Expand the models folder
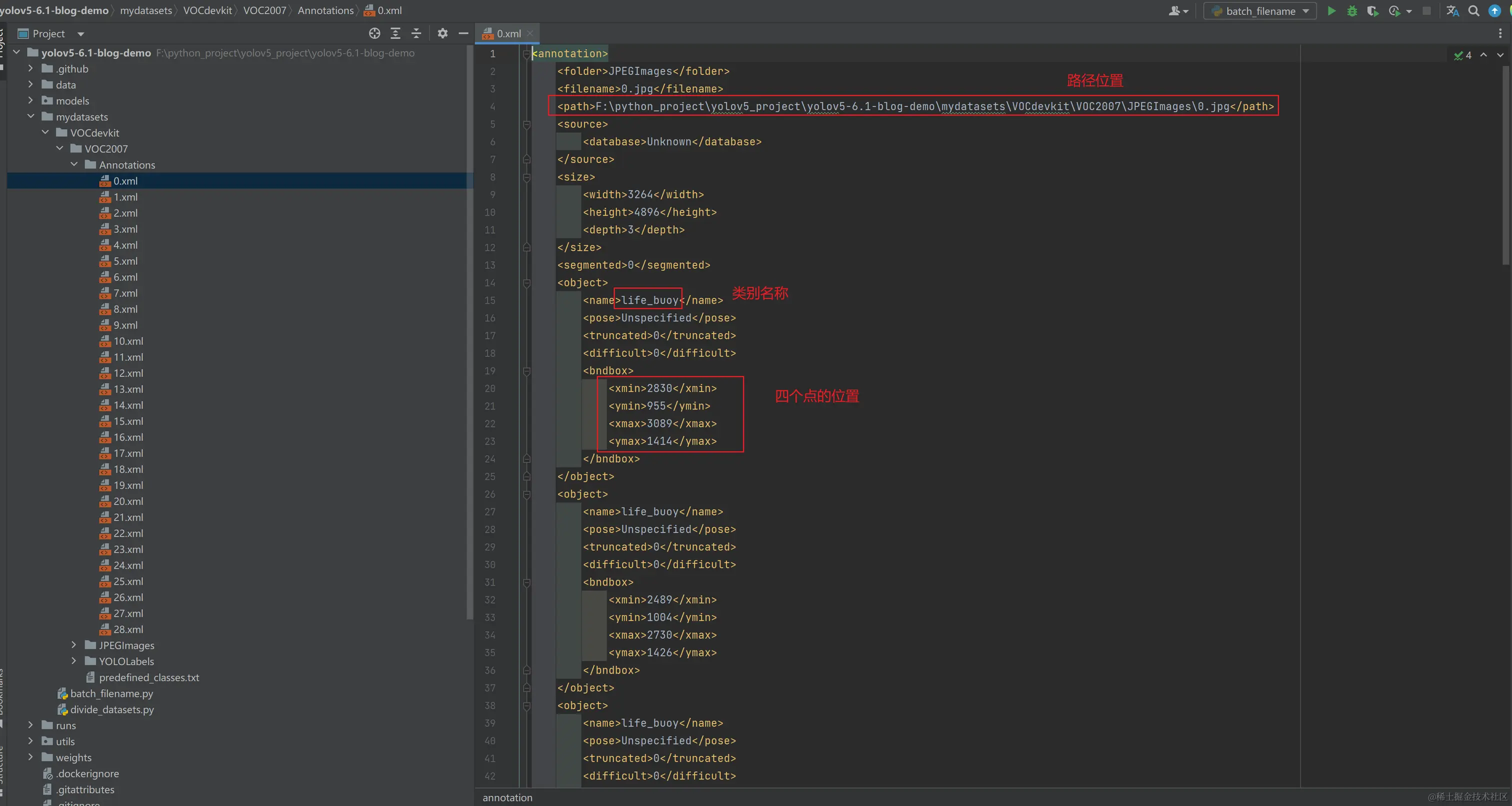 [x=30, y=100]
